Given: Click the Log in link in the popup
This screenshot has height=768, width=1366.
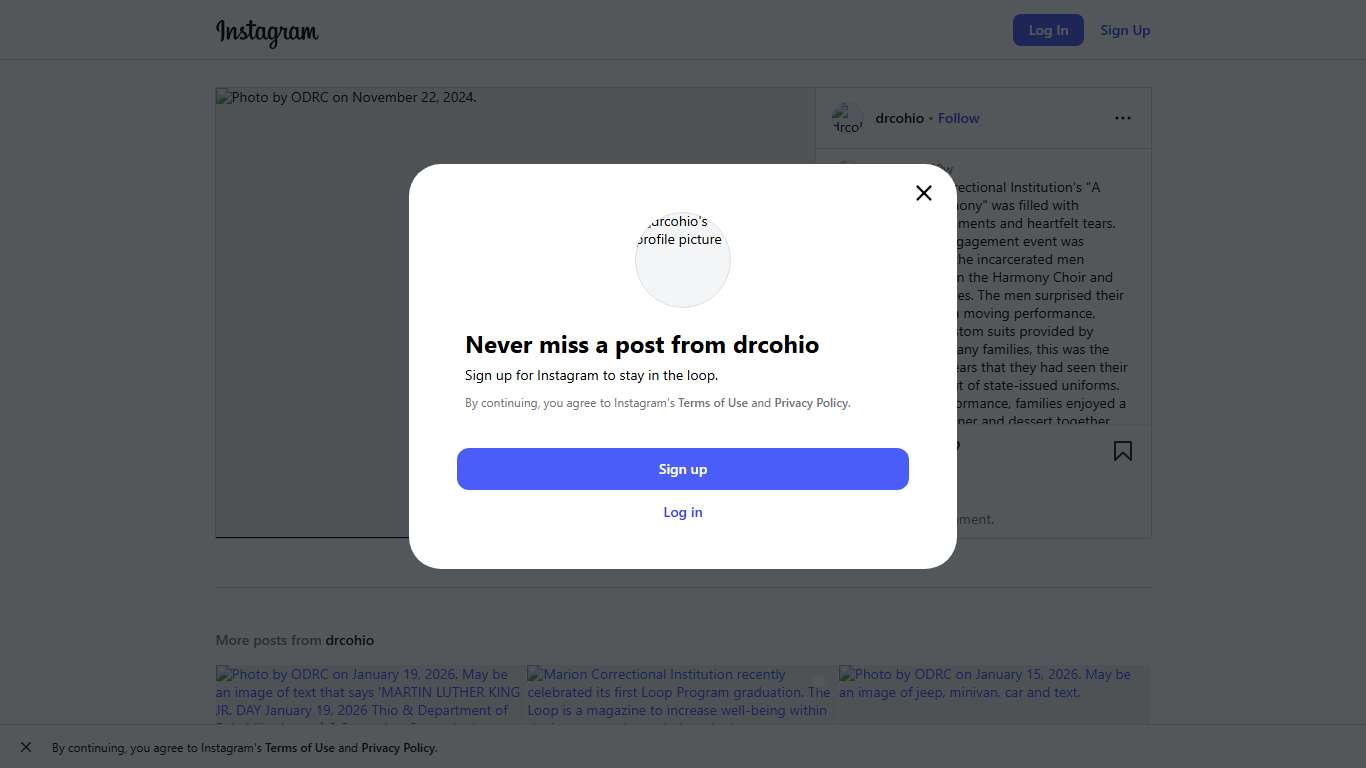Looking at the screenshot, I should click(x=683, y=512).
